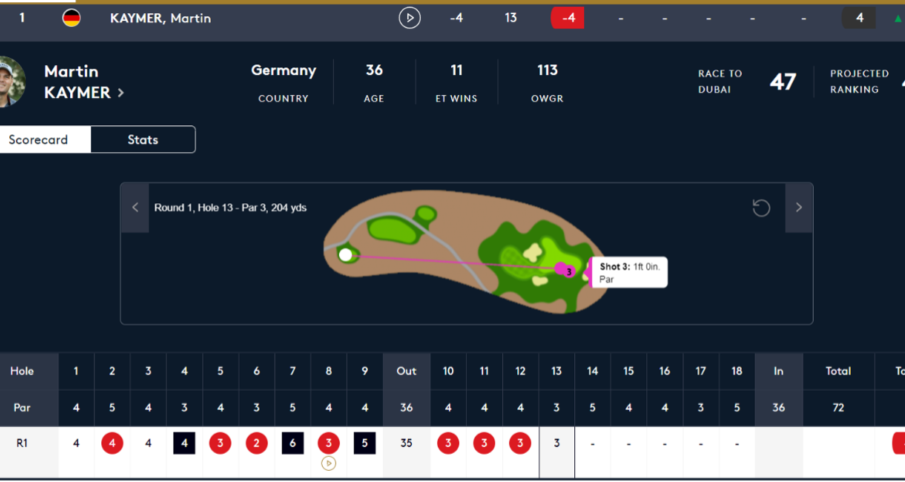Viewport: 905px width, 482px height.
Task: Click the white tee marker on hole map
Action: click(346, 255)
